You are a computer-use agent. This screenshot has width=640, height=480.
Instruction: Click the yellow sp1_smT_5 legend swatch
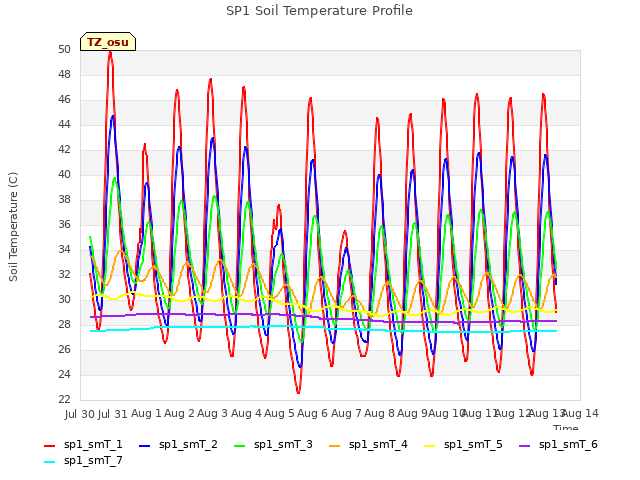click(x=429, y=446)
